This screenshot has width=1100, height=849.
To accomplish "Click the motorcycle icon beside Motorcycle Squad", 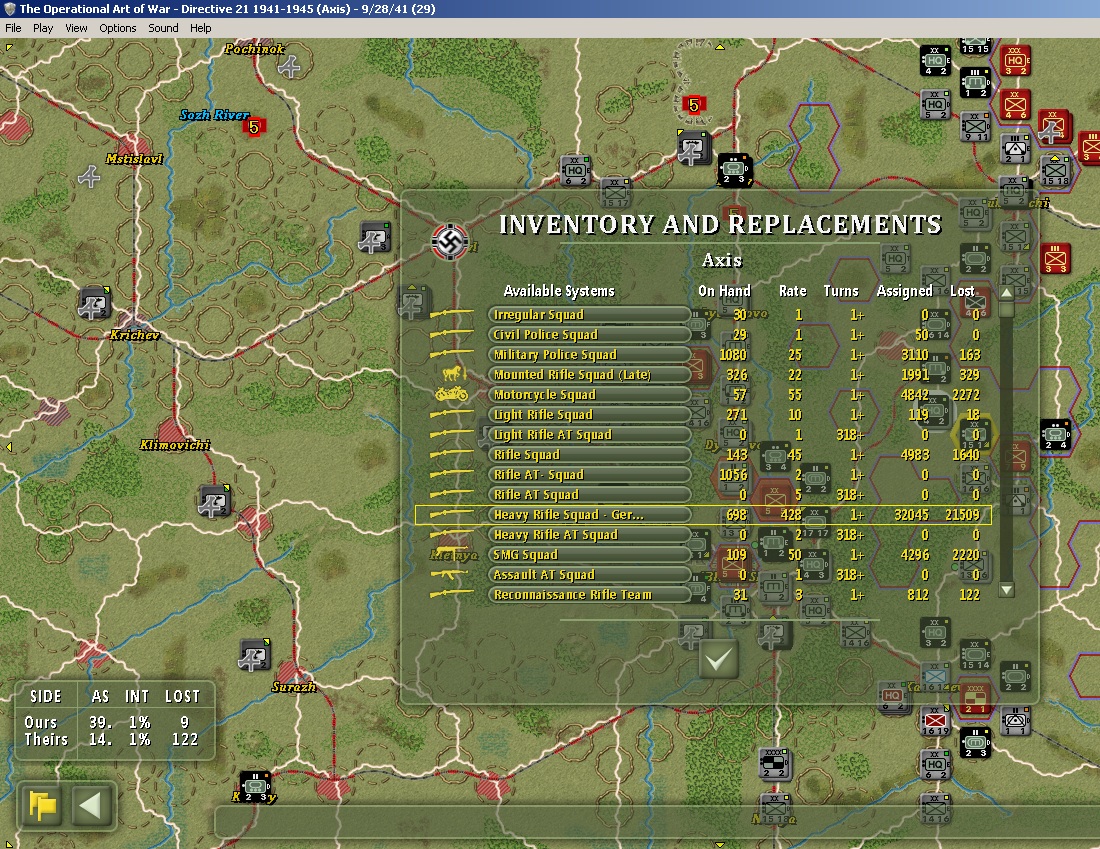I will (452, 394).
